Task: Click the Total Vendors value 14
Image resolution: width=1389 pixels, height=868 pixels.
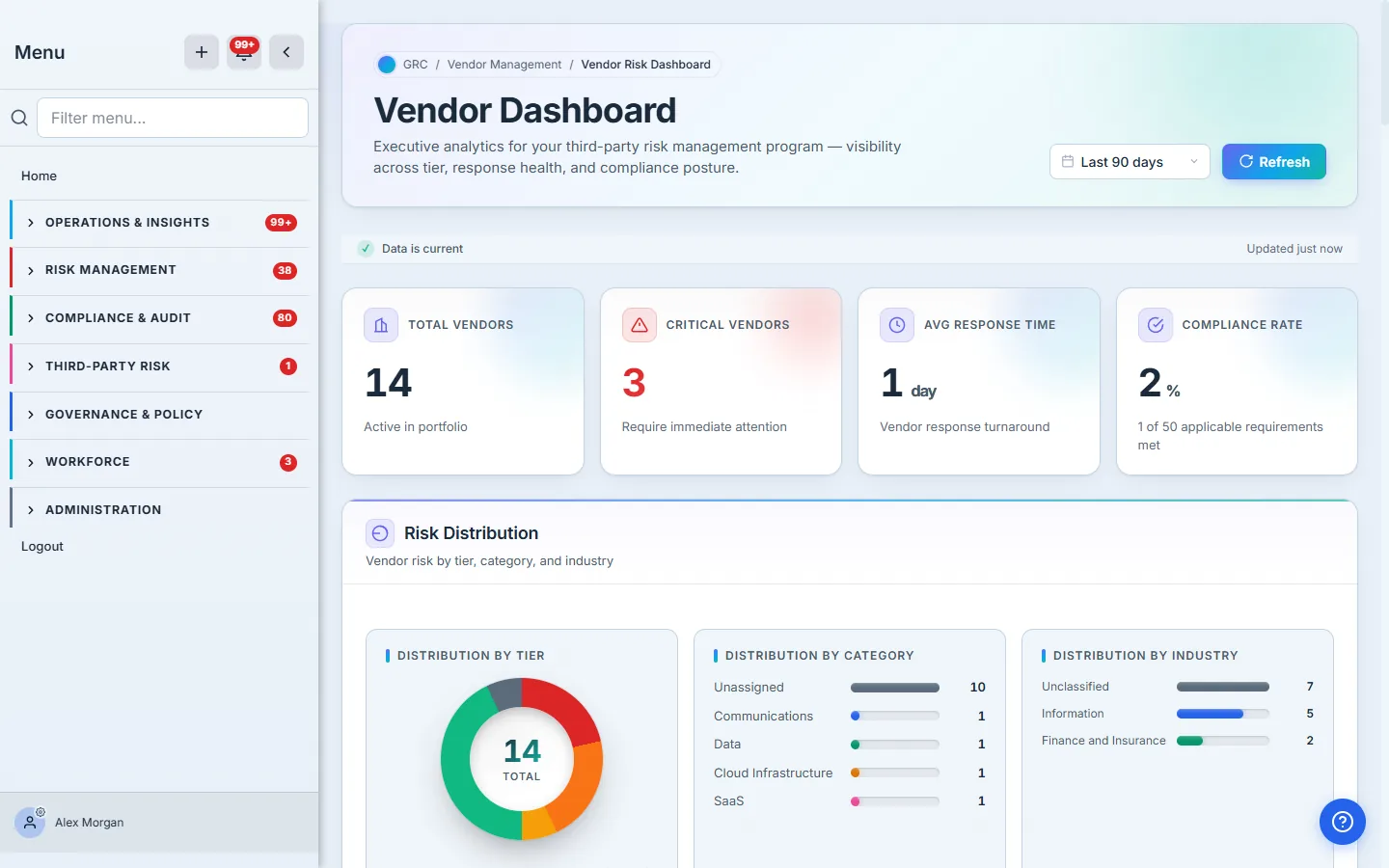Action: click(389, 383)
